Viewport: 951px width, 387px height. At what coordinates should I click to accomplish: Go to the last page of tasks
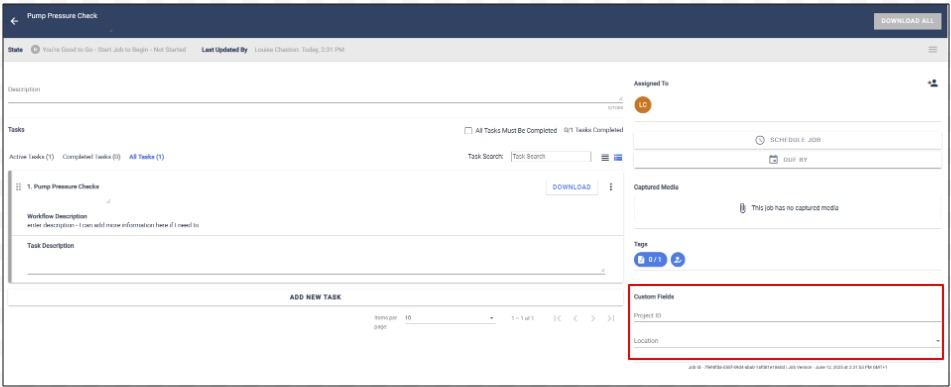coord(611,318)
